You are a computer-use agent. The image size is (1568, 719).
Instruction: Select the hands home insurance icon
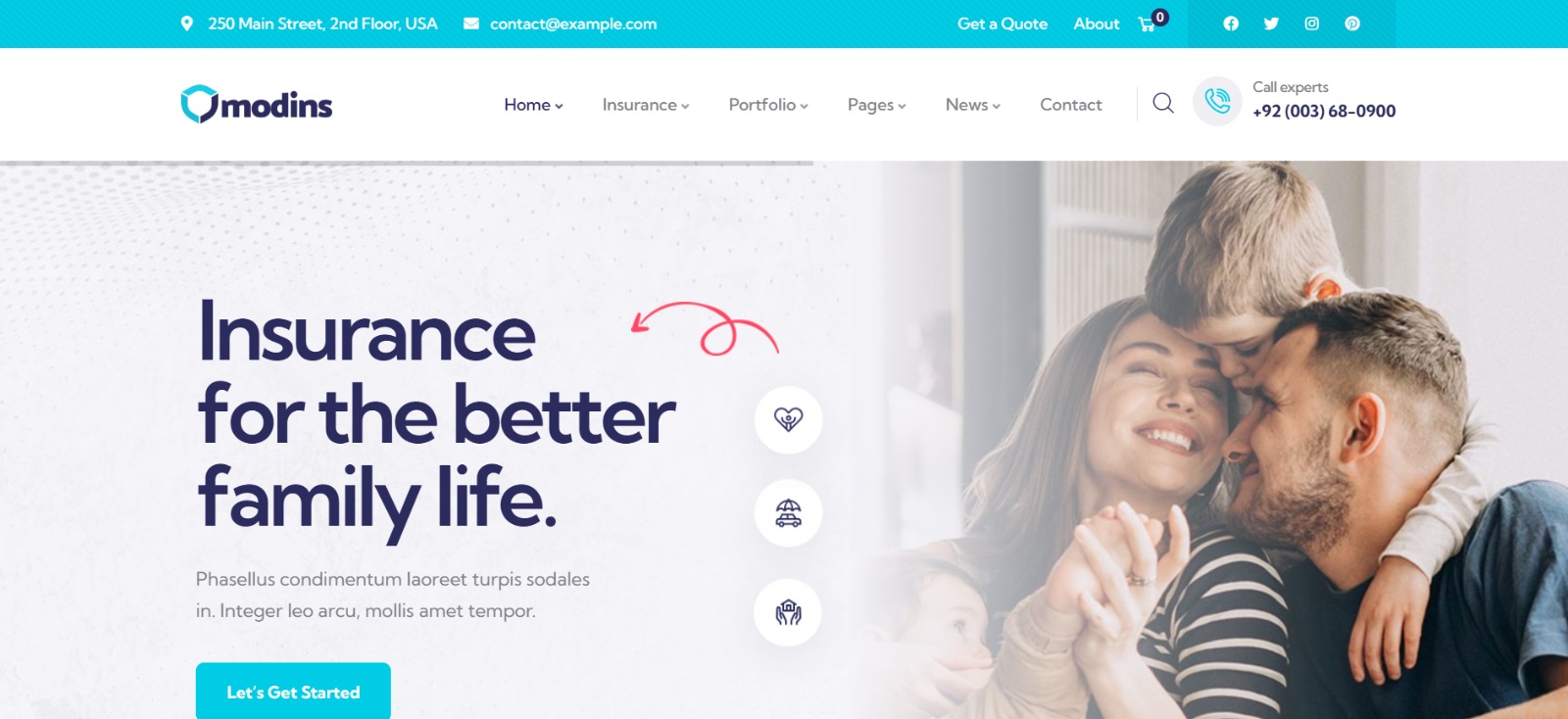pos(788,612)
